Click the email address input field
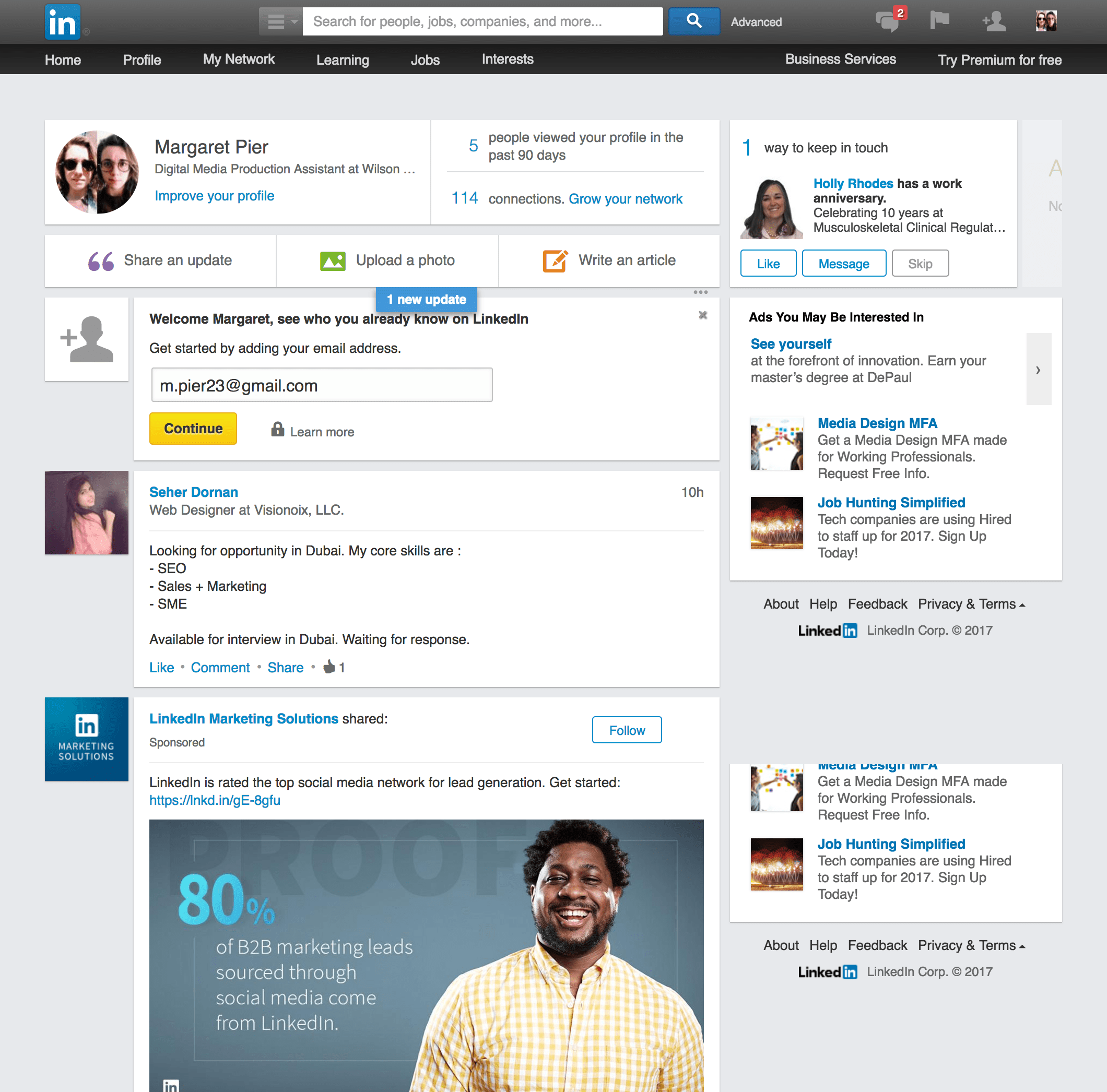Screen dimensions: 1107x1092 322,385
